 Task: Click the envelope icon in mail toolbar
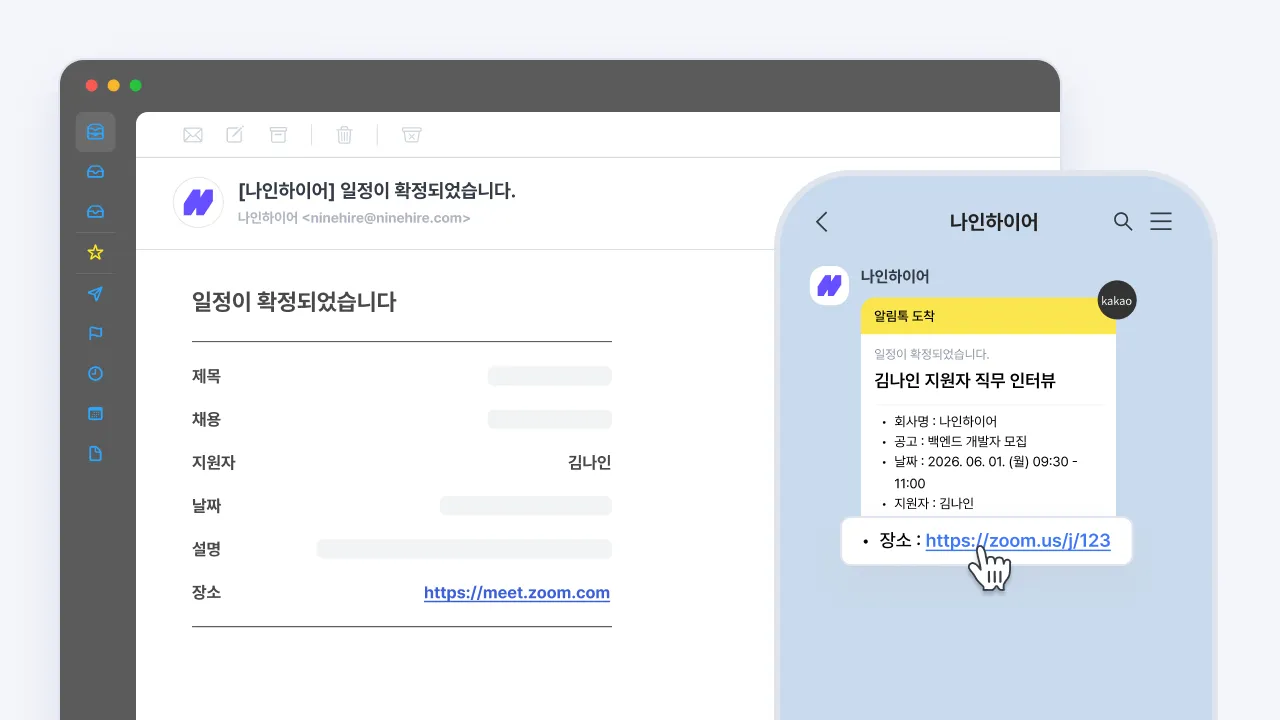[x=192, y=135]
